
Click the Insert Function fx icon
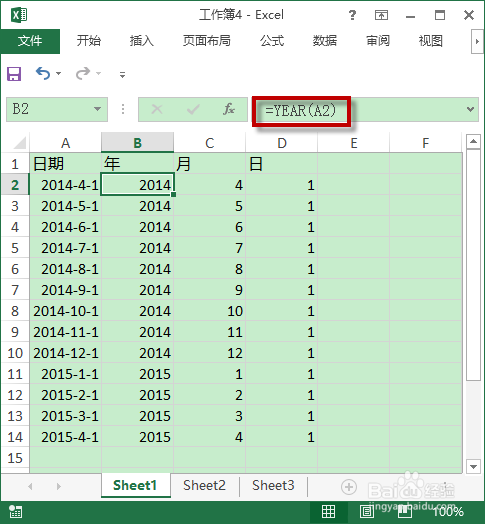click(x=229, y=109)
